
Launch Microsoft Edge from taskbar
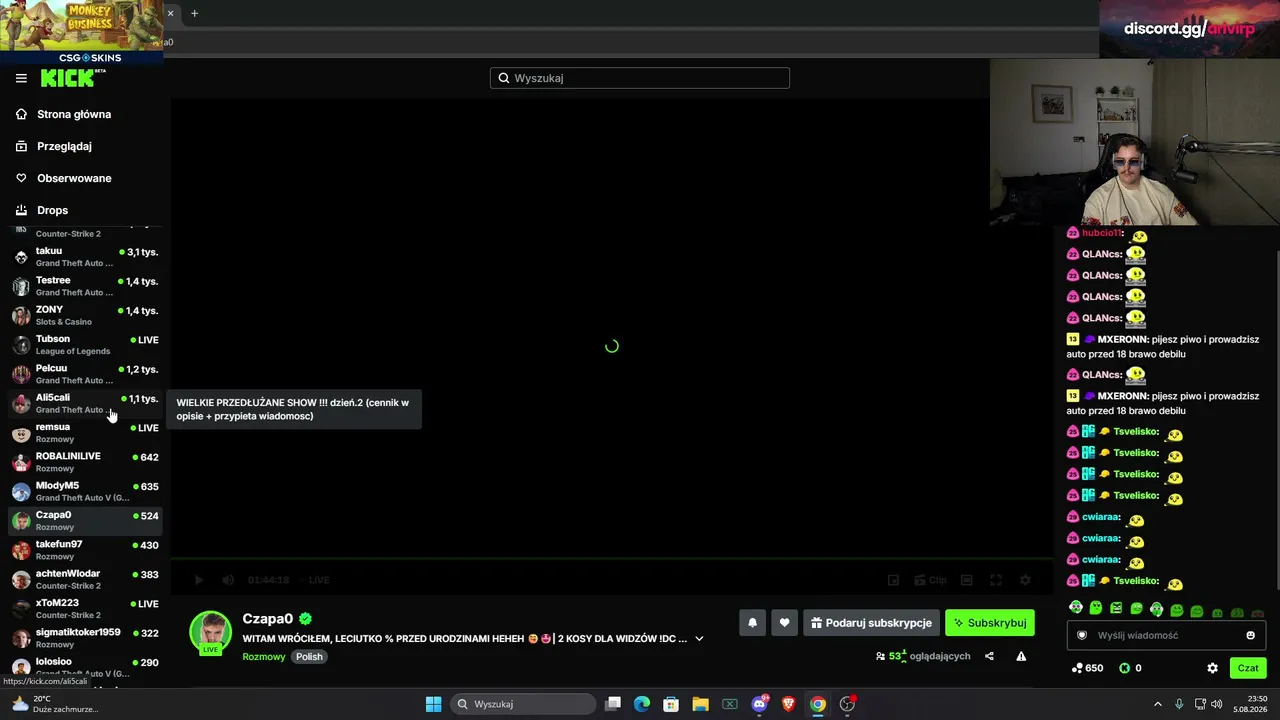click(642, 704)
